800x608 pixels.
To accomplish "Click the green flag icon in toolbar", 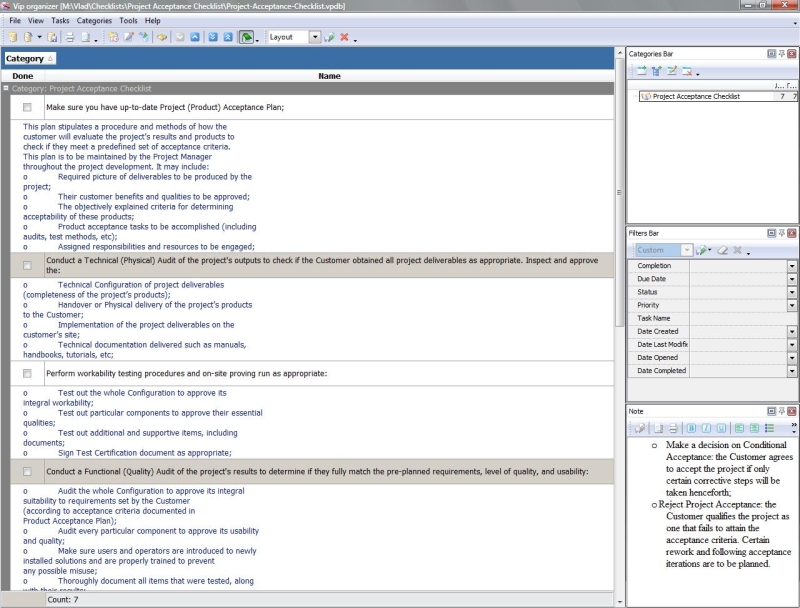I will tap(246, 37).
